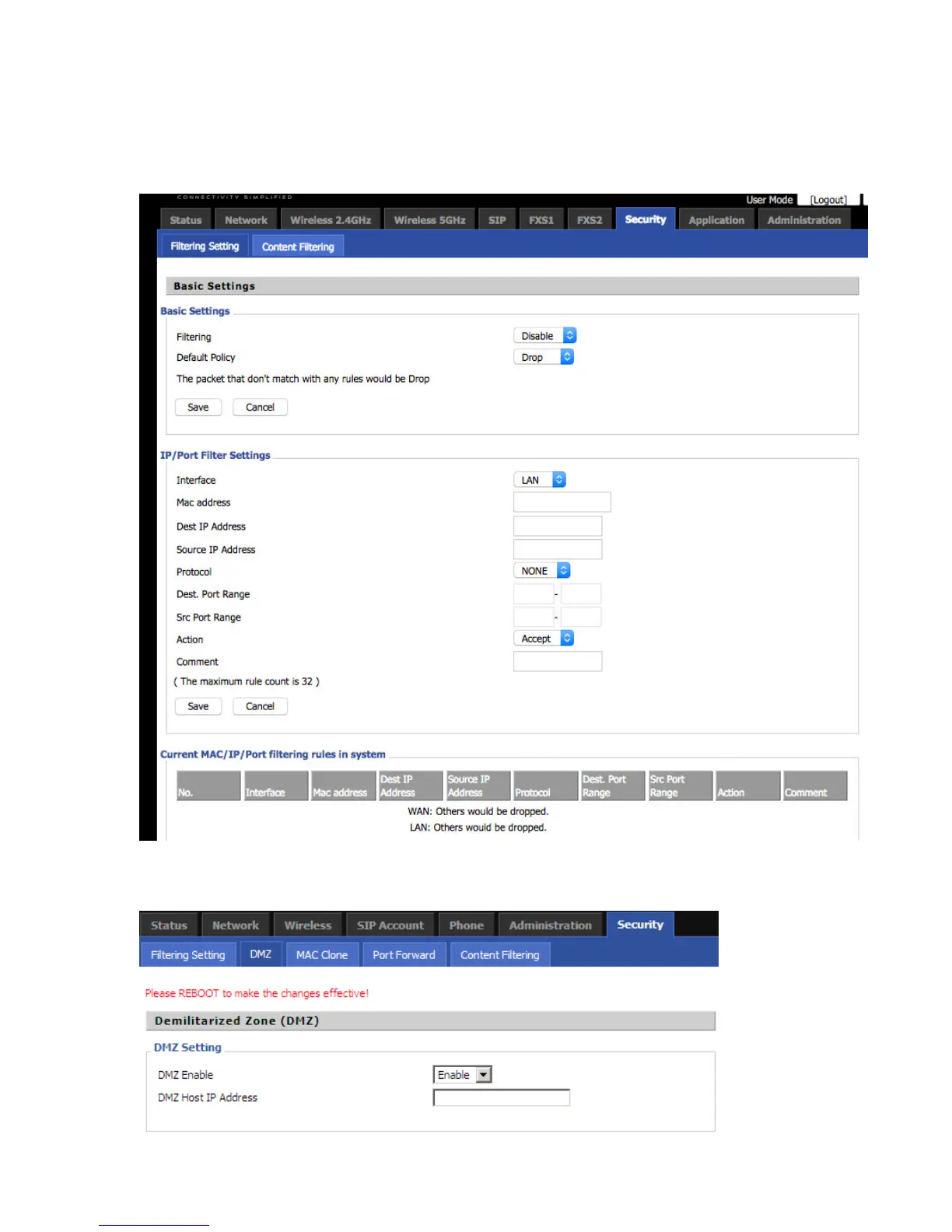This screenshot has height=1232, width=952.
Task: Click the Dest. Port Range start field
Action: point(534,594)
